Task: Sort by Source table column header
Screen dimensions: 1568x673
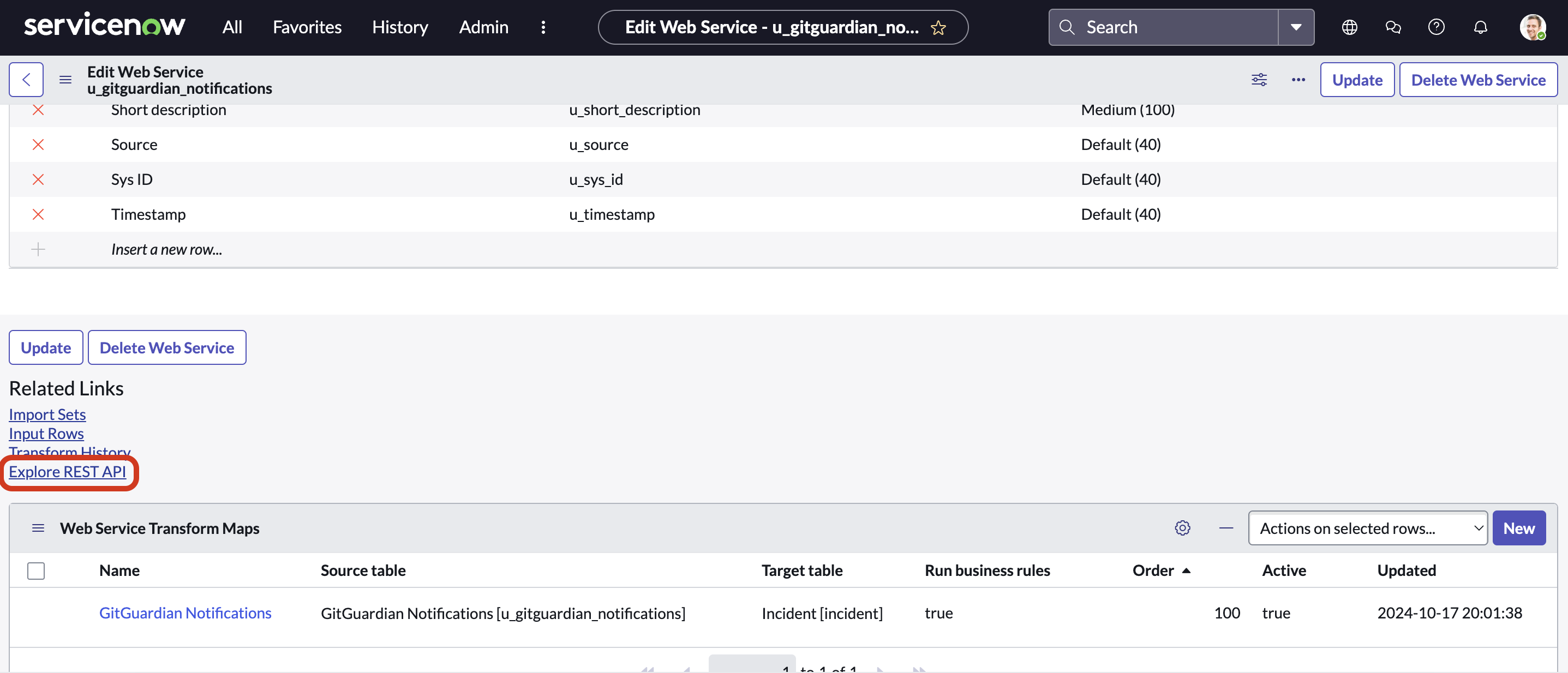Action: click(x=363, y=571)
